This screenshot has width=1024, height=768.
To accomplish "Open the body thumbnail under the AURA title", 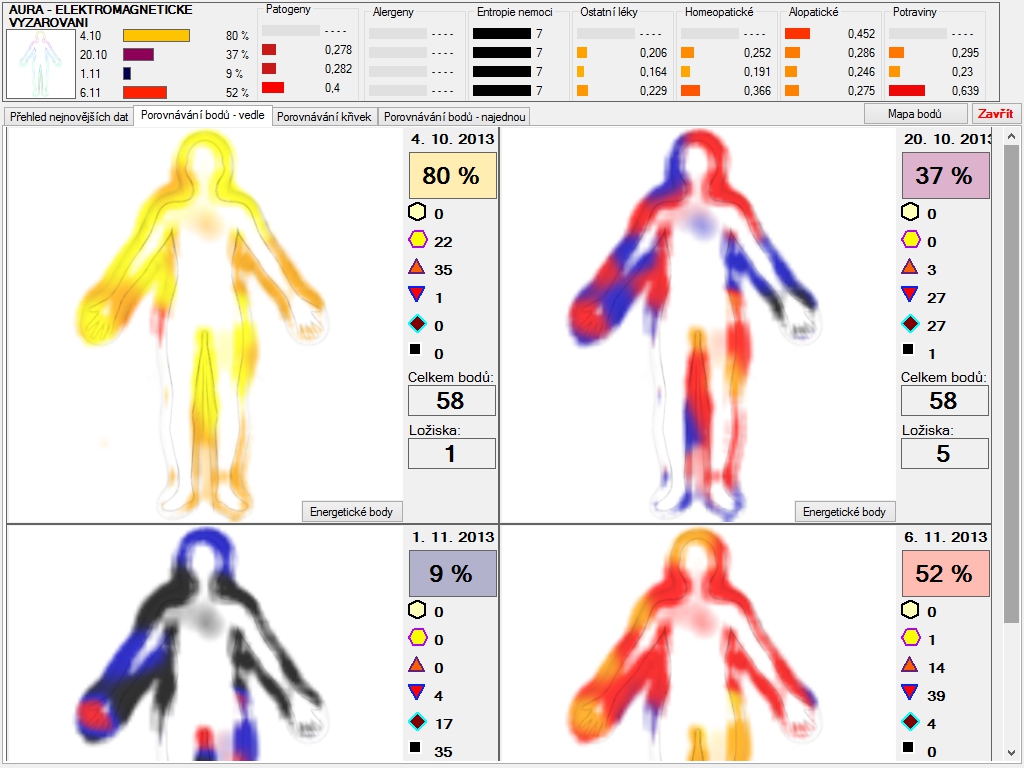I will (x=41, y=63).
